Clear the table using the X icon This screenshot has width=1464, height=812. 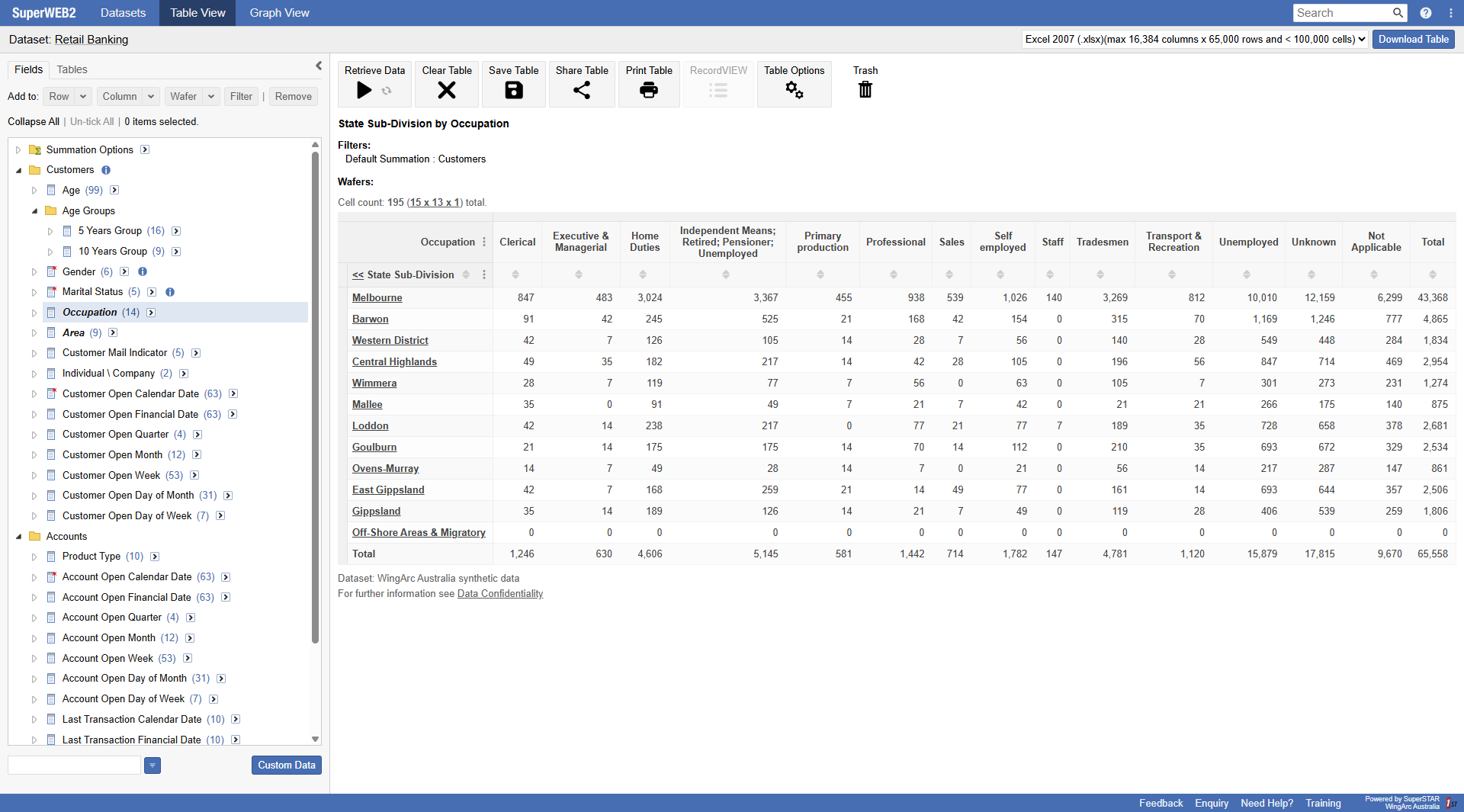[x=446, y=90]
